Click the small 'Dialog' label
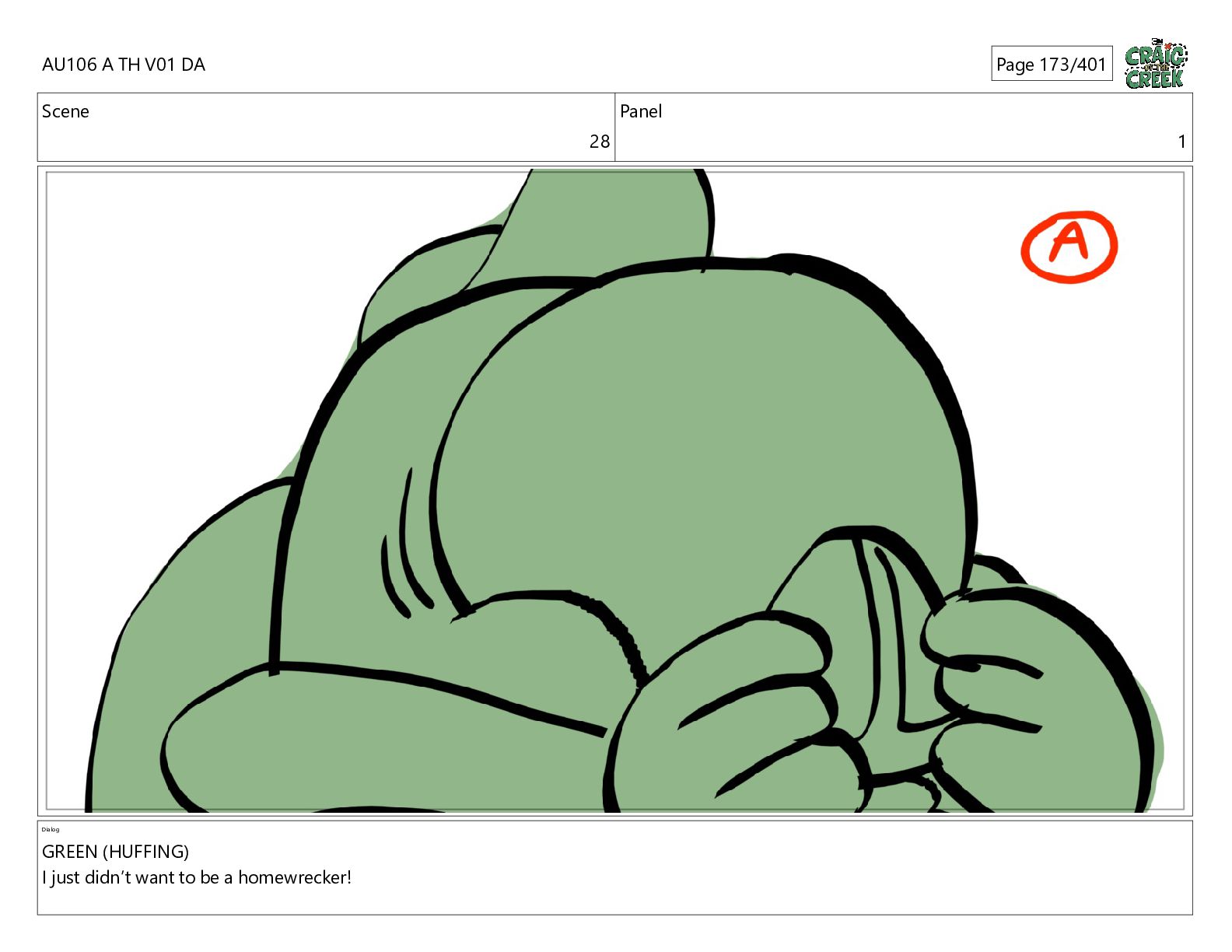The height and width of the screenshot is (952, 1232). (x=51, y=829)
